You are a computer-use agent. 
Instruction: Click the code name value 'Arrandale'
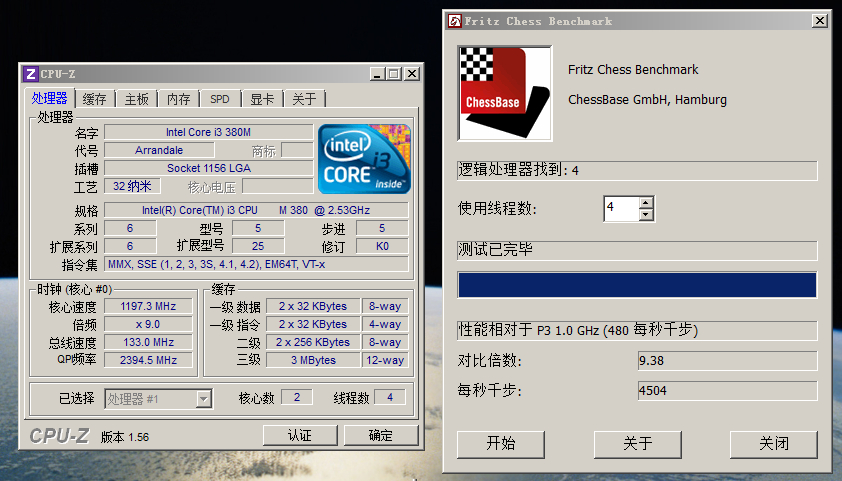(x=159, y=150)
